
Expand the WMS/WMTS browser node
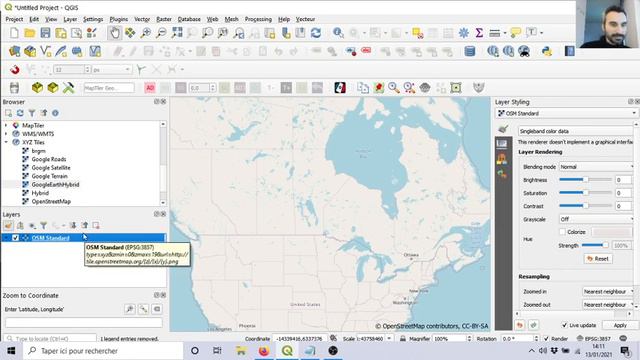(6, 134)
